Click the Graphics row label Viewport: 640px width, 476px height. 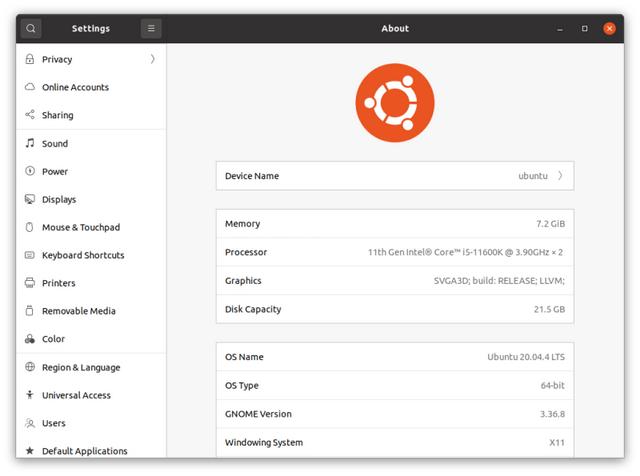243,281
